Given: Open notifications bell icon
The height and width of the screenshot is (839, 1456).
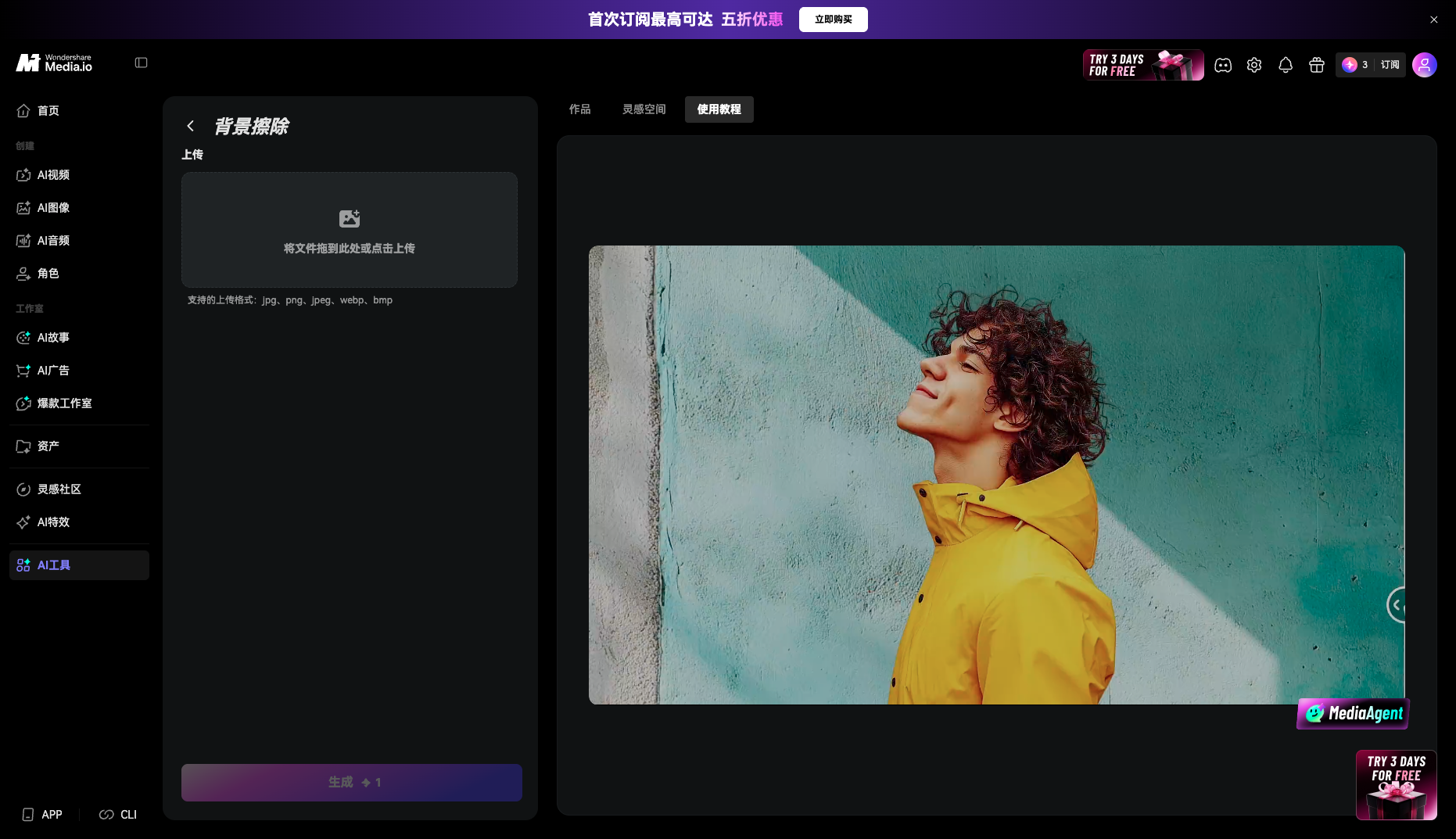Looking at the screenshot, I should pyautogui.click(x=1286, y=65).
